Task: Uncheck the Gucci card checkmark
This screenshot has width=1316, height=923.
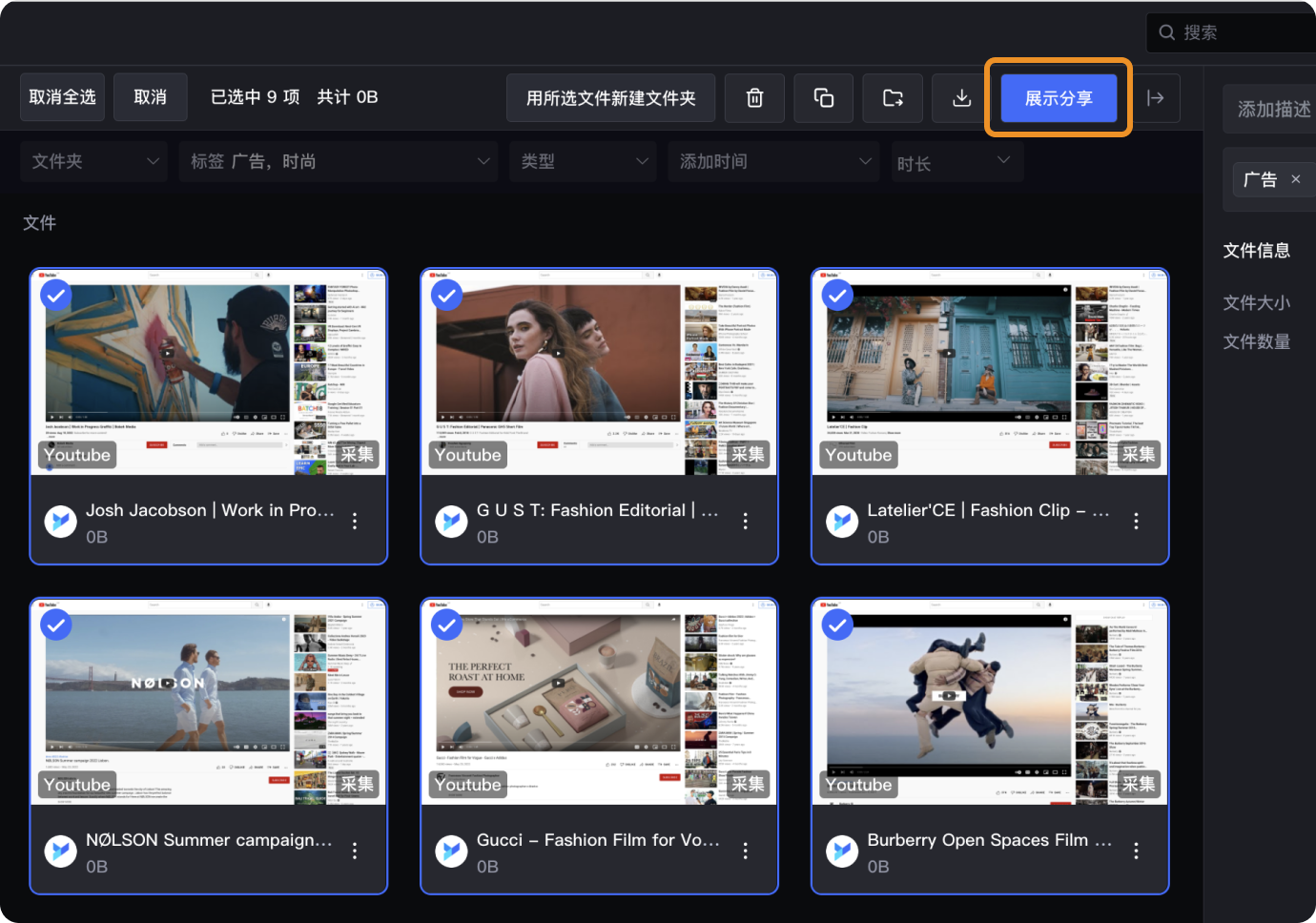Action: (x=446, y=626)
